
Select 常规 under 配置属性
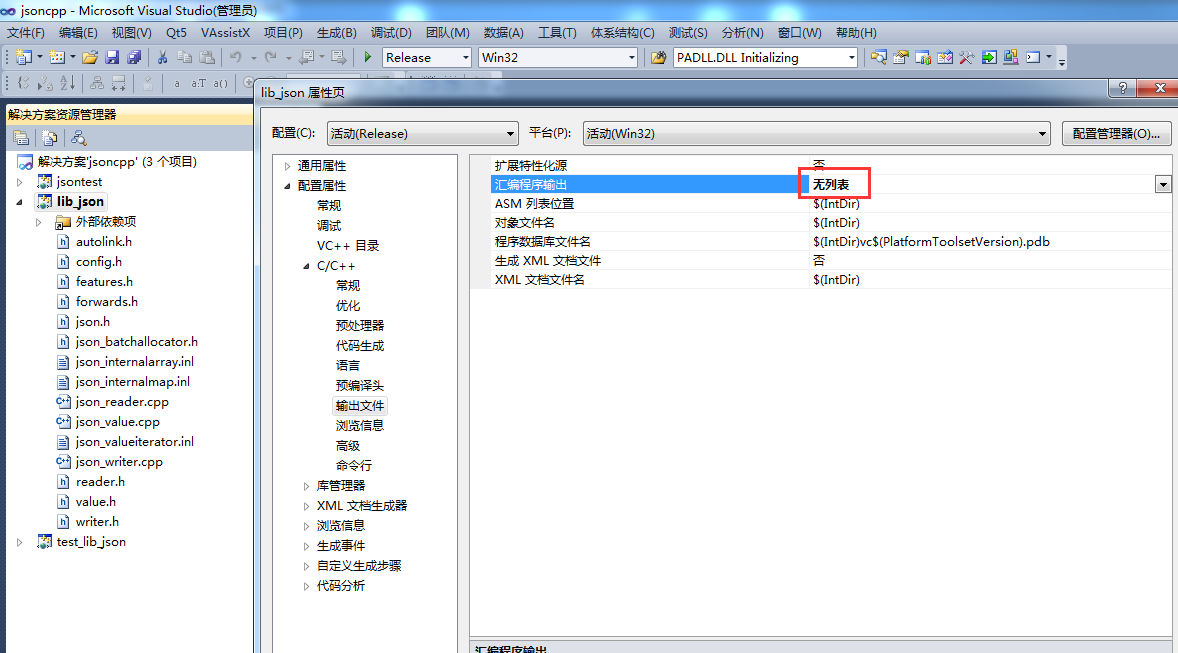[329, 206]
